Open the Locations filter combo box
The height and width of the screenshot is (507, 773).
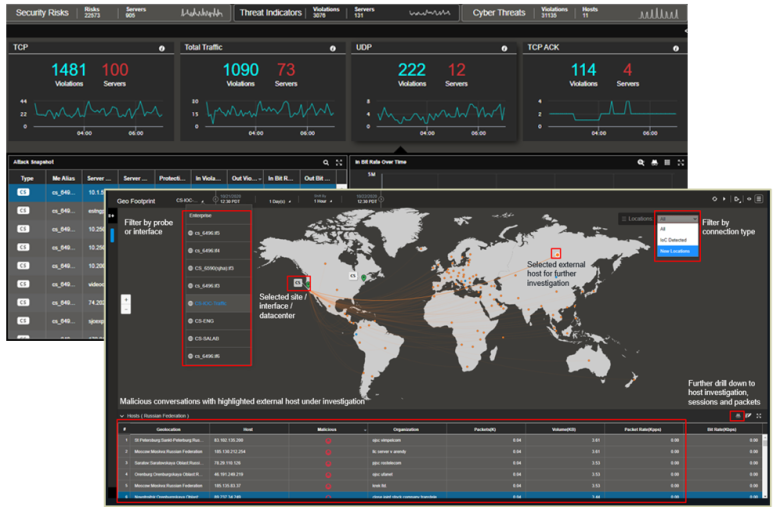tap(678, 218)
